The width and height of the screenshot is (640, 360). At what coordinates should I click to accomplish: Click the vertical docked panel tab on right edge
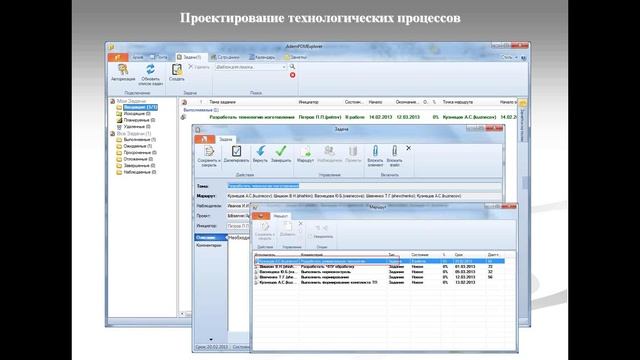[523, 120]
